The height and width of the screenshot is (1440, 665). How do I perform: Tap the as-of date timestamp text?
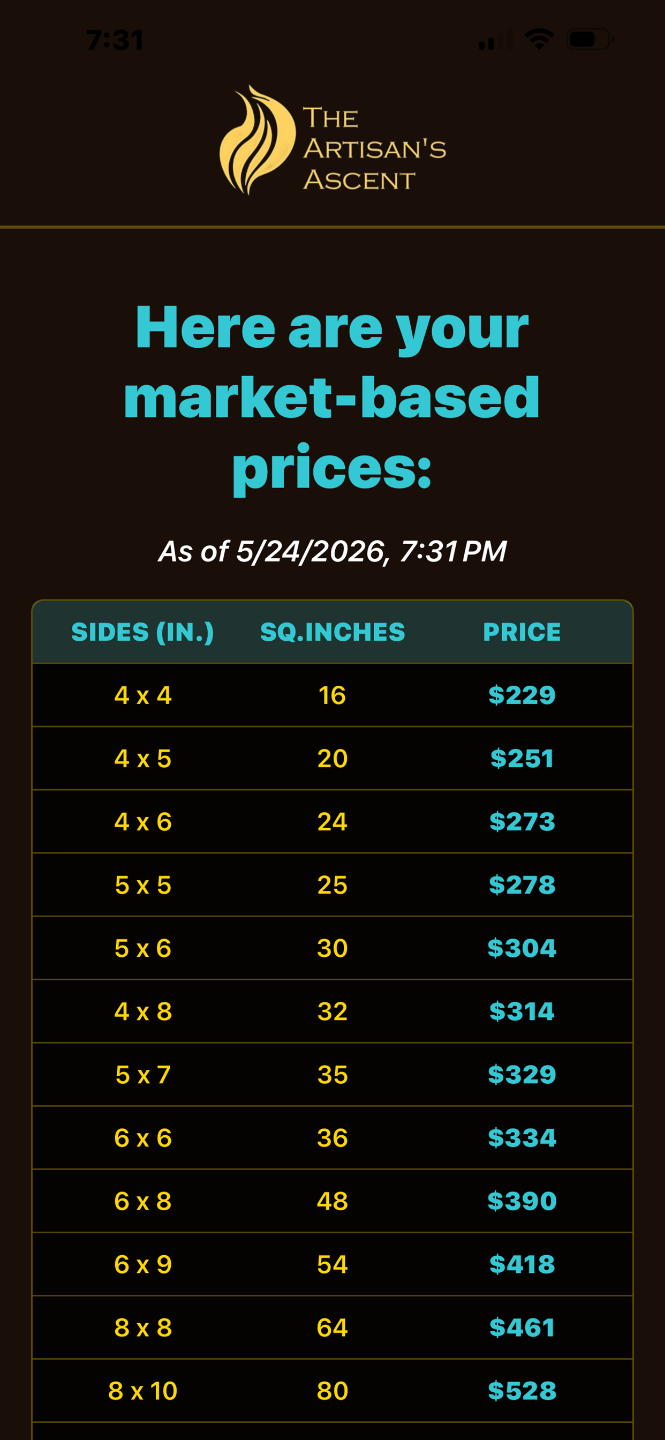click(x=333, y=551)
